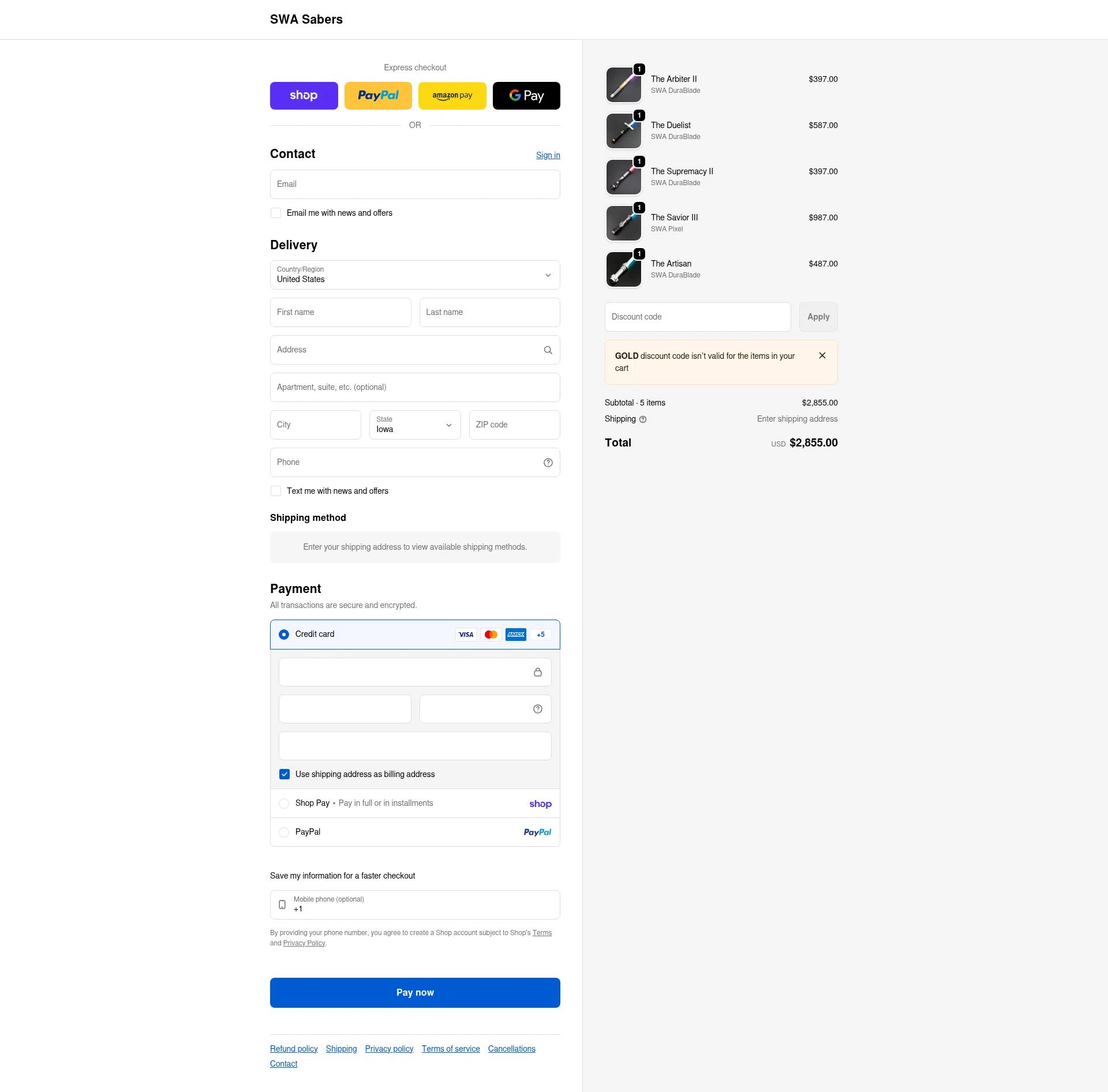Disable 'Use shipping address as billing address'
Screen dimensions: 1108x1092
(x=285, y=774)
